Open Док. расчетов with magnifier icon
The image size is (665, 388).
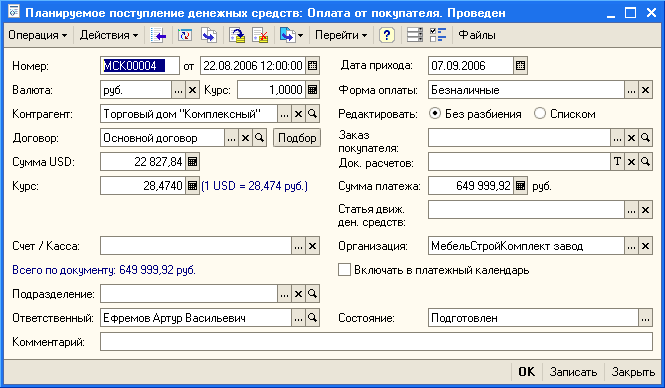coord(645,162)
